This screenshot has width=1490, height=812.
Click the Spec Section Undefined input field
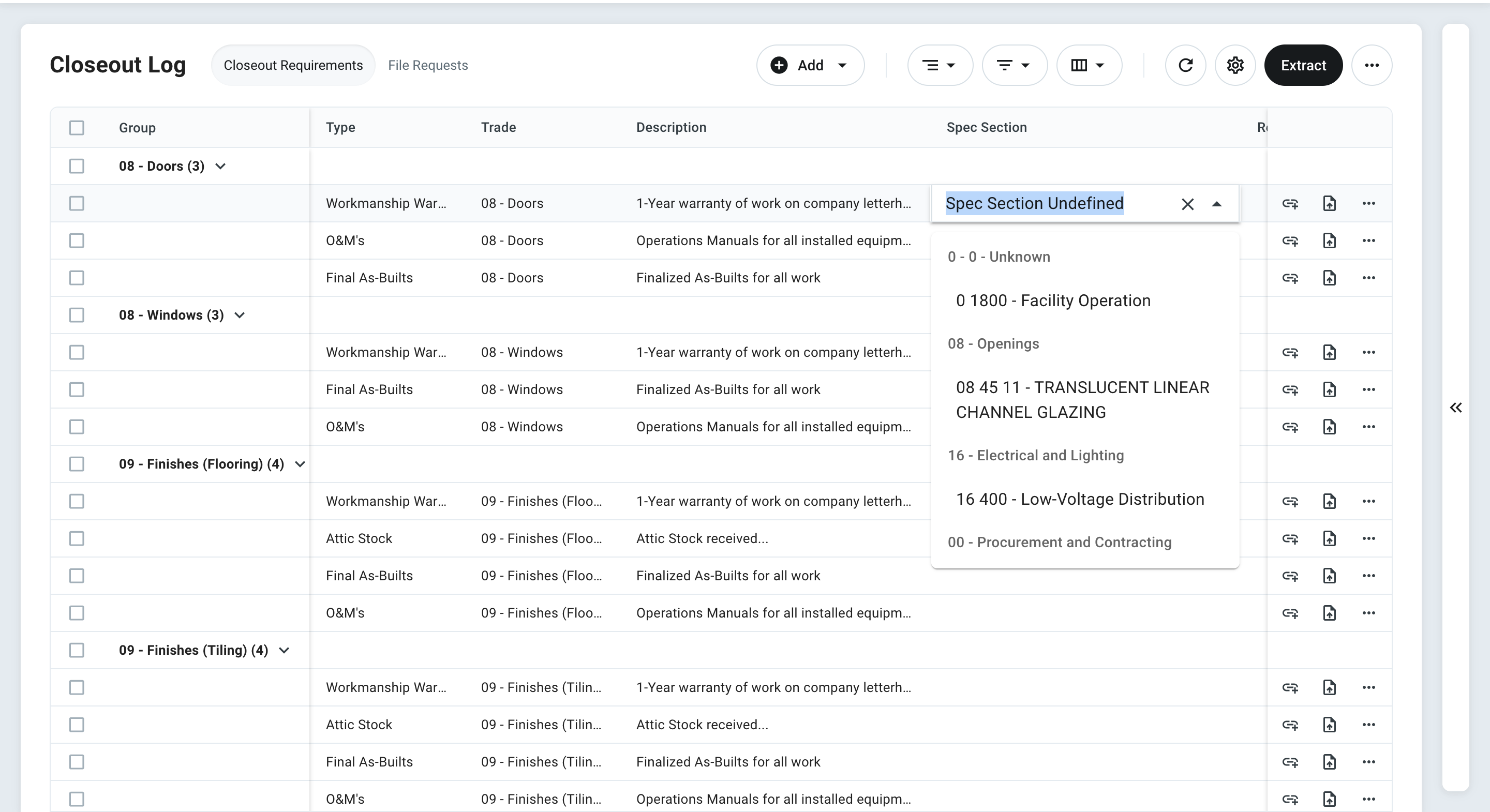tap(1034, 204)
